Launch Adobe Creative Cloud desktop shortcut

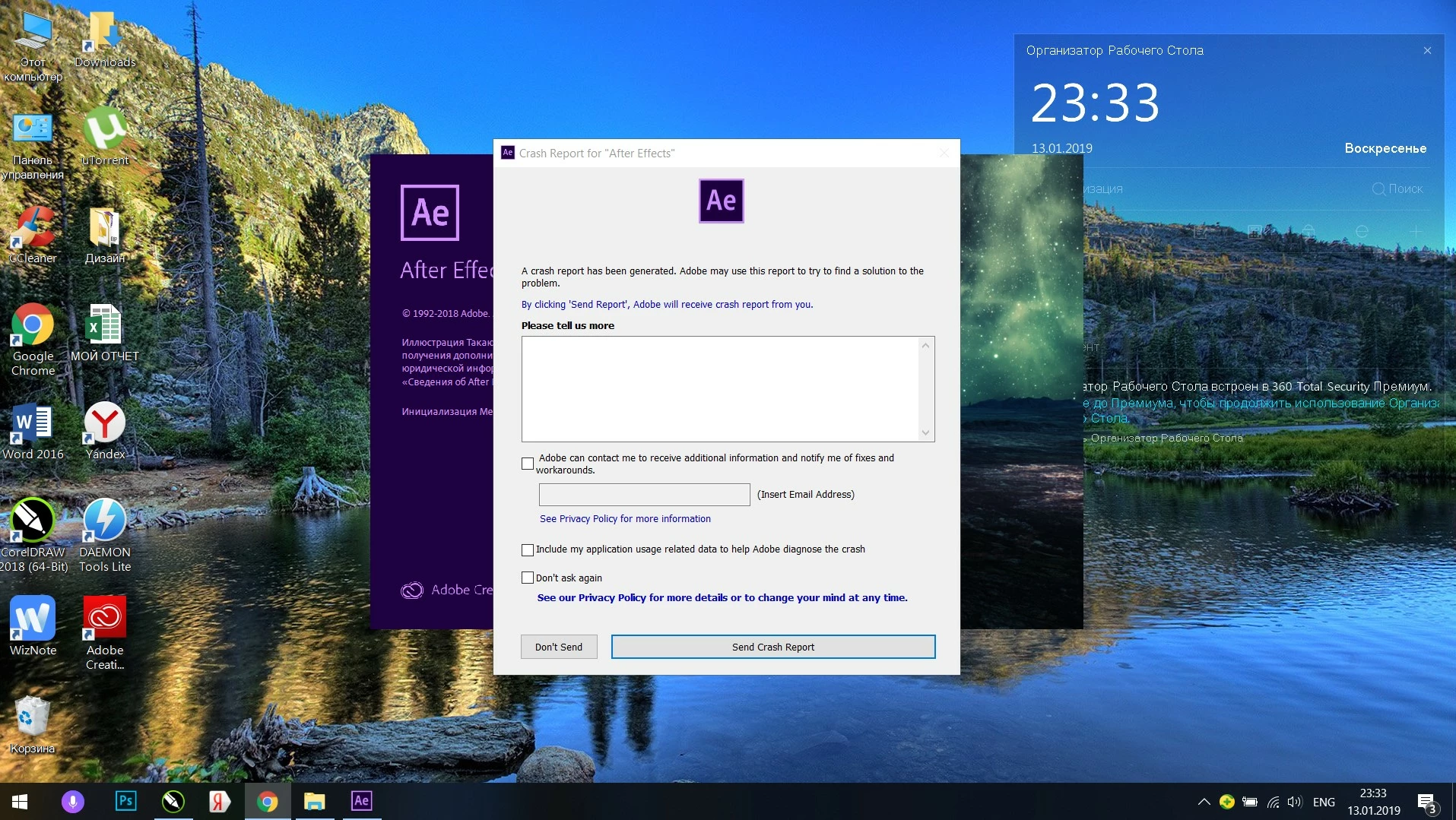(105, 633)
